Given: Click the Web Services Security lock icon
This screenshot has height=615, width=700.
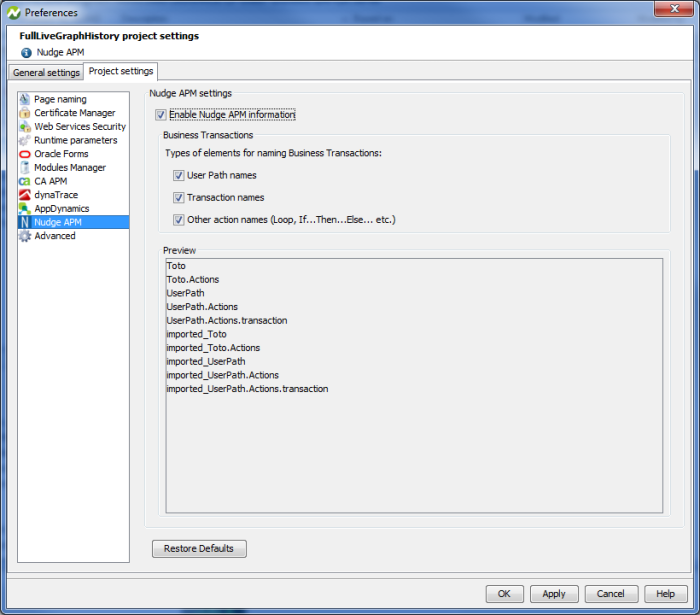Looking at the screenshot, I should tap(25, 127).
